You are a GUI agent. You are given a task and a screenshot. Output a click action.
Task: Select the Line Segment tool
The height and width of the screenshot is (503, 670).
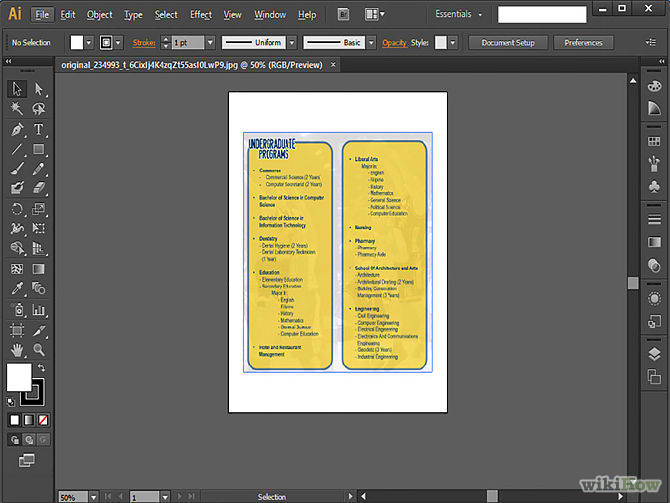coord(17,149)
